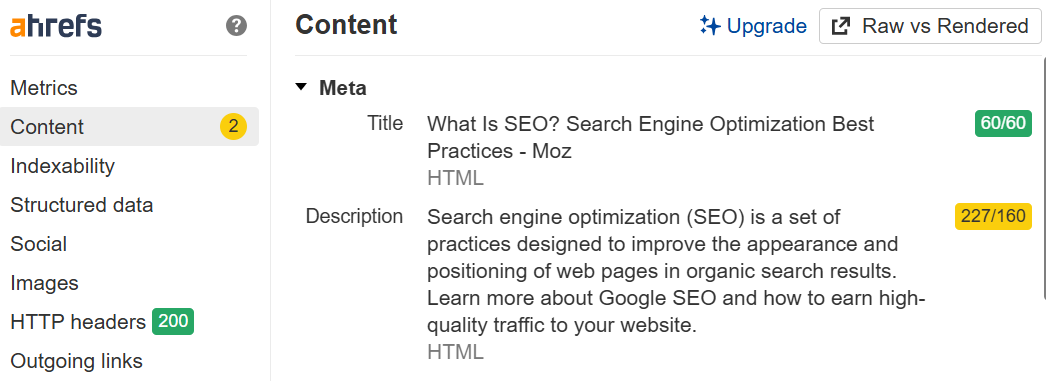Open the Metrics sidebar item
This screenshot has width=1046, height=381.
coord(44,88)
